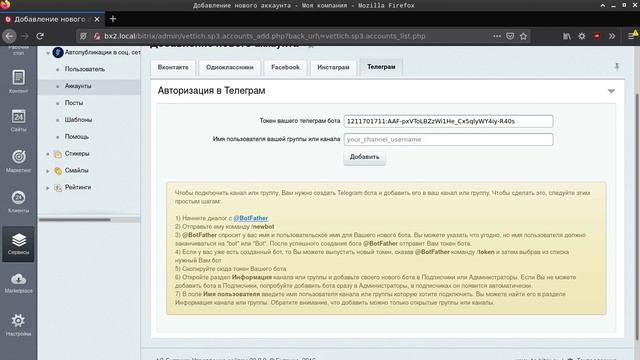
Task: Click the Добавить button
Action: point(364,157)
